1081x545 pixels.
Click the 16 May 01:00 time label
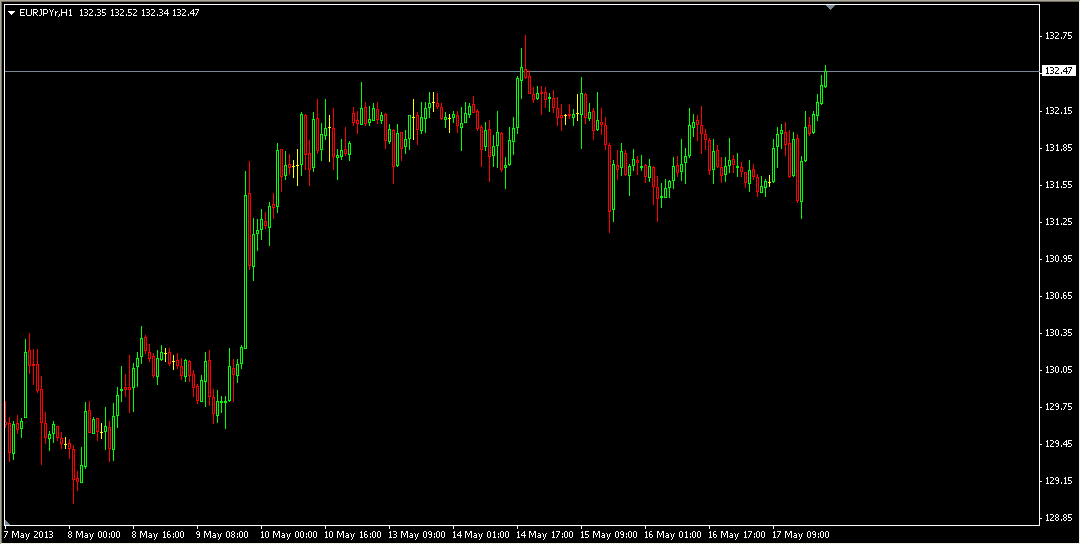pyautogui.click(x=674, y=535)
